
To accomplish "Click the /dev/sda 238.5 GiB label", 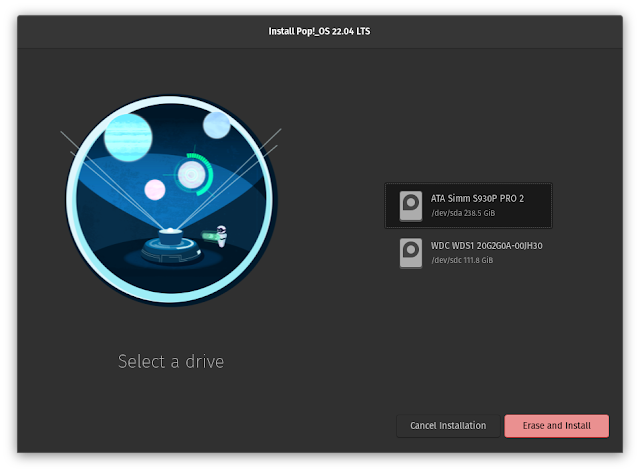I will tap(463, 213).
